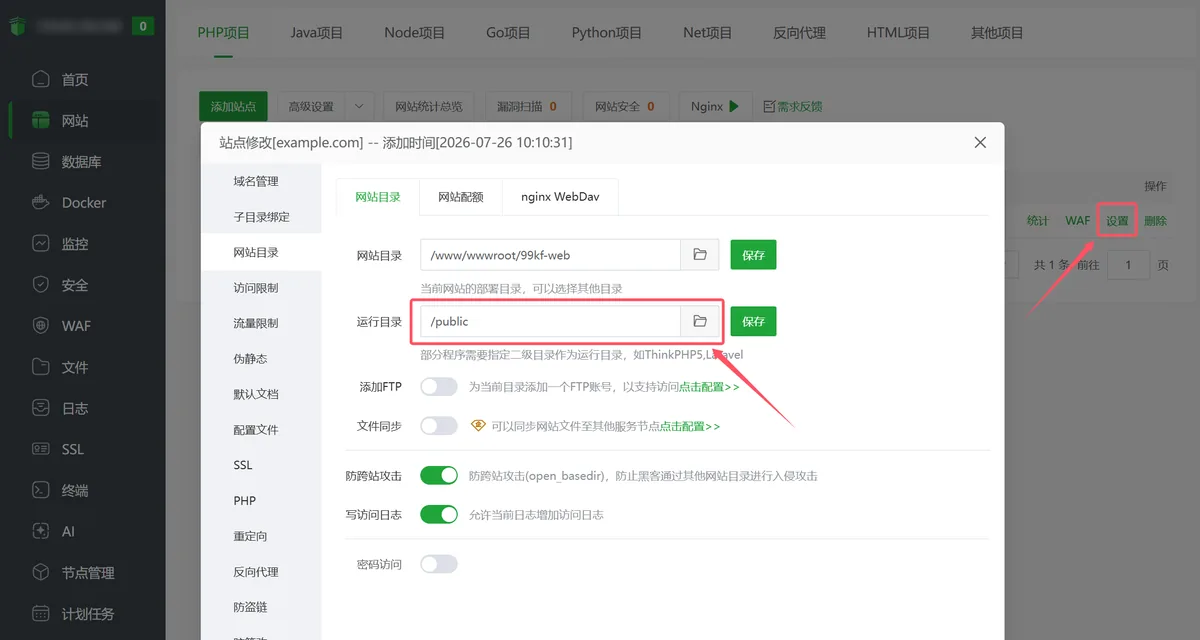1200x640 pixels.
Task: Expand the 高级设置 dropdown arrow
Action: coord(360,106)
